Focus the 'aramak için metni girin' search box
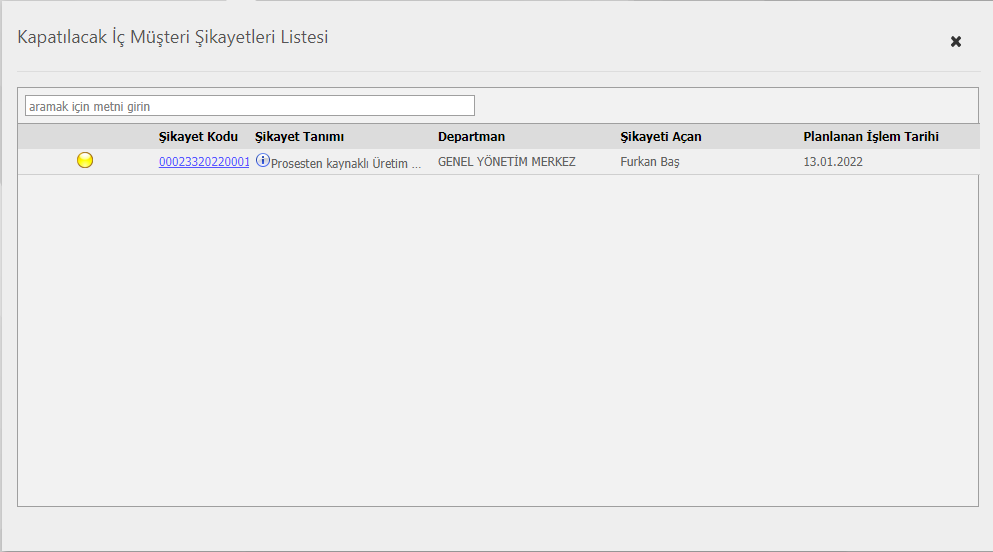Screen dimensions: 993x552 (x=250, y=106)
